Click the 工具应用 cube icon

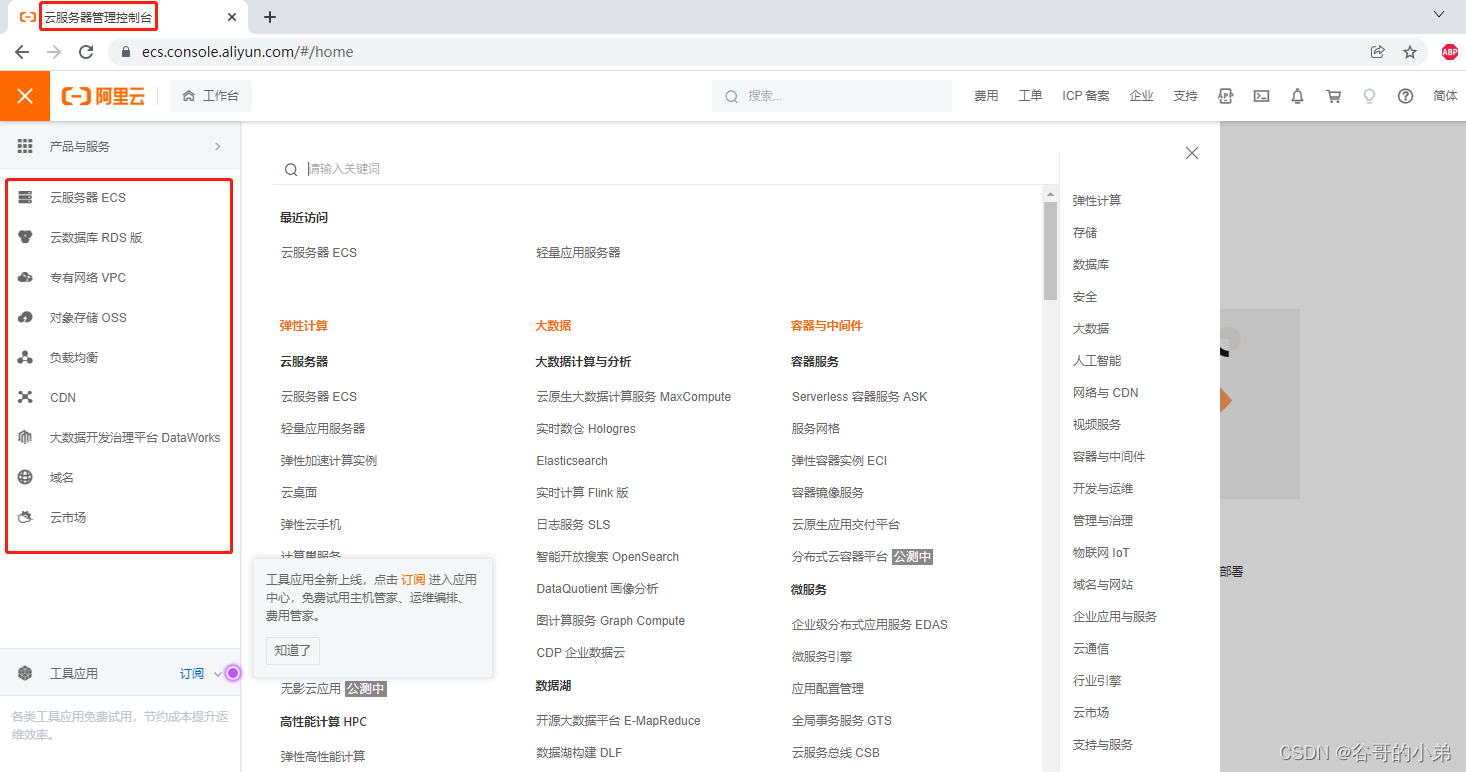click(x=26, y=673)
